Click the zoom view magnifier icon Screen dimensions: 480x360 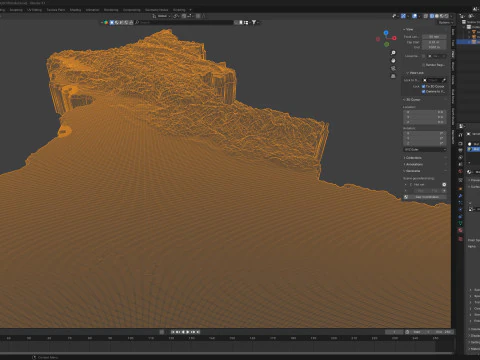pos(393,53)
